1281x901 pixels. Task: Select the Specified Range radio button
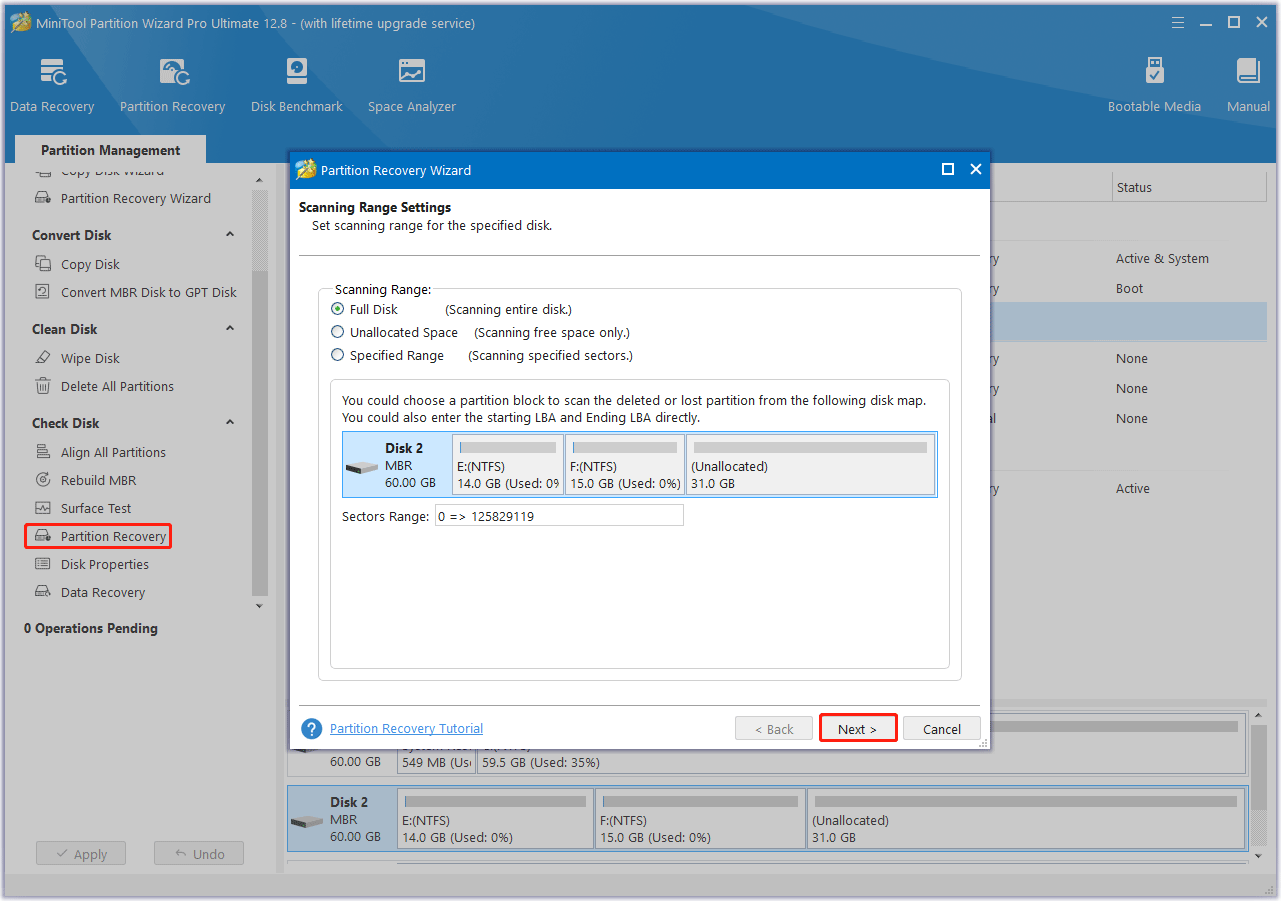click(338, 356)
